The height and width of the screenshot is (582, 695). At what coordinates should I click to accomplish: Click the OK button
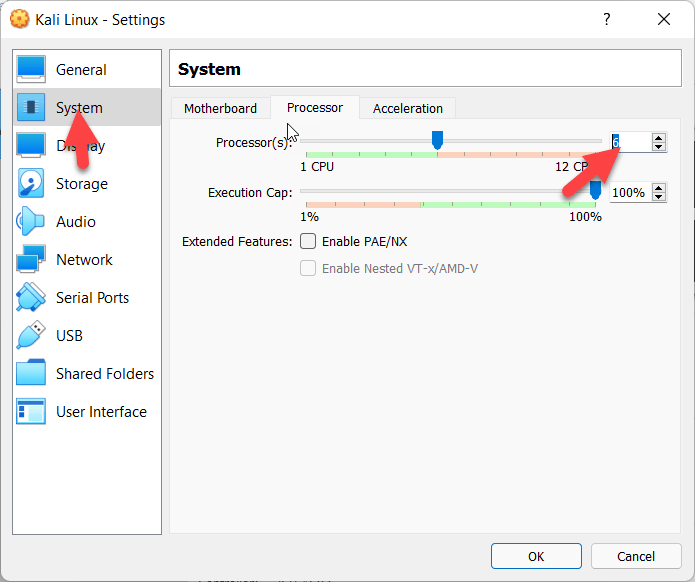click(536, 556)
